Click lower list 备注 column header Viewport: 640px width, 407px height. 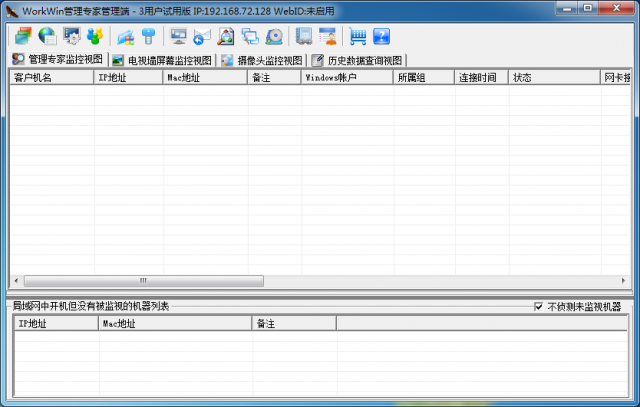click(295, 324)
